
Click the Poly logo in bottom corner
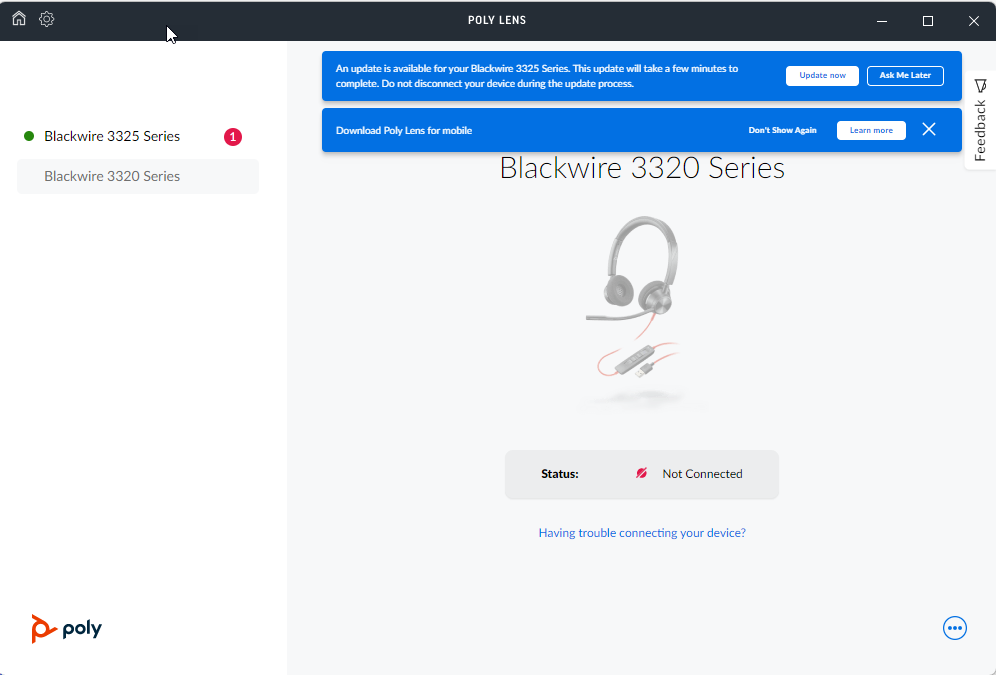point(66,628)
